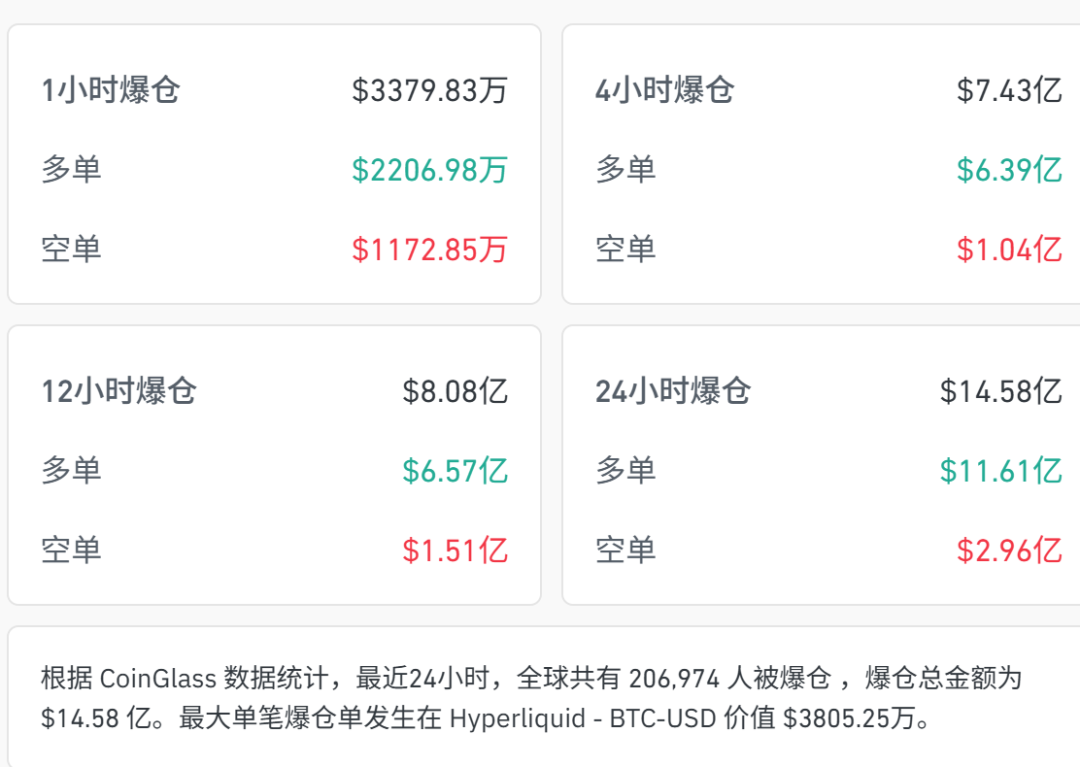This screenshot has height=767, width=1080.
Task: Select the 12小时爆仓 card title
Action: click(119, 391)
